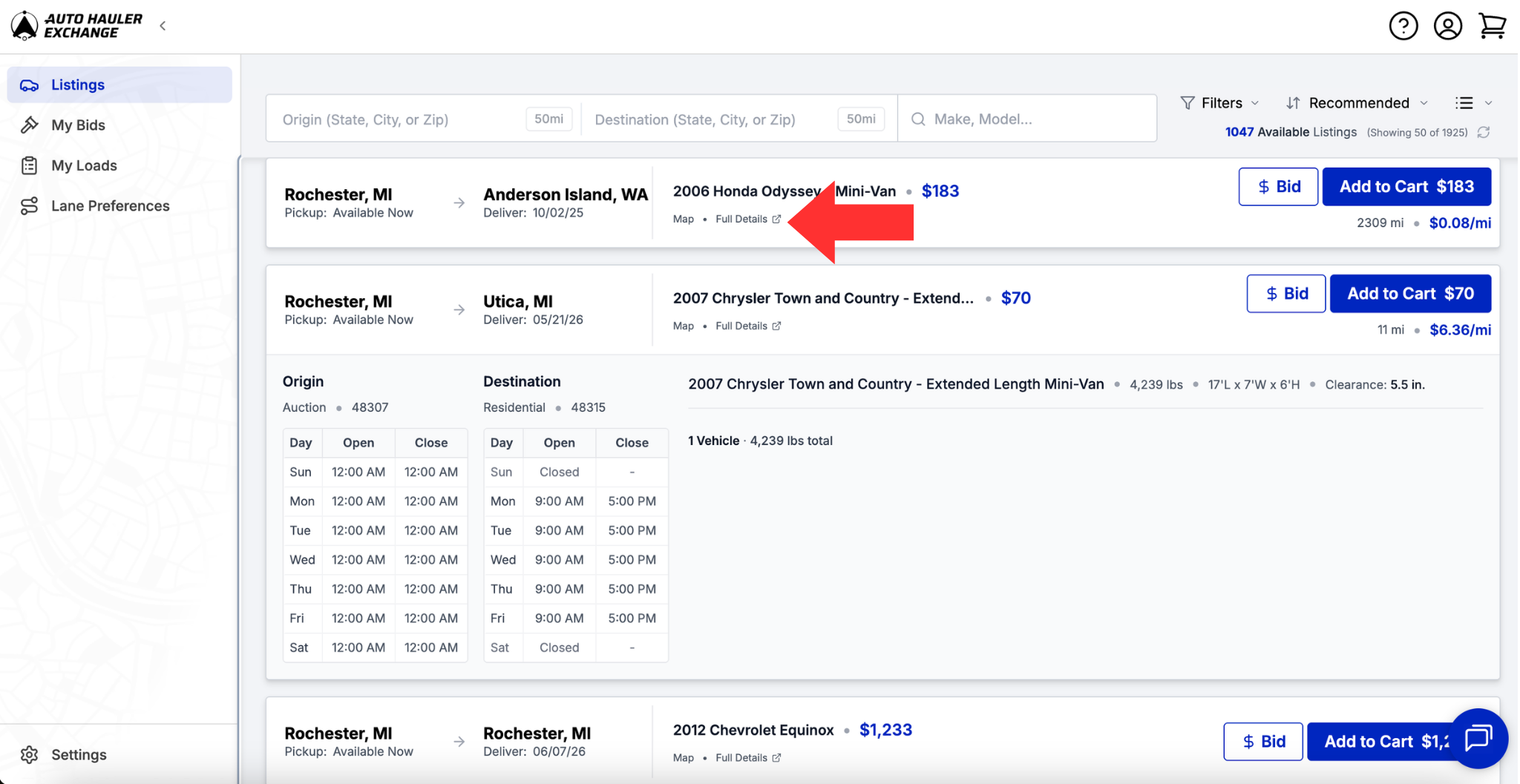
Task: Open Lane Preferences page
Action: pyautogui.click(x=110, y=205)
